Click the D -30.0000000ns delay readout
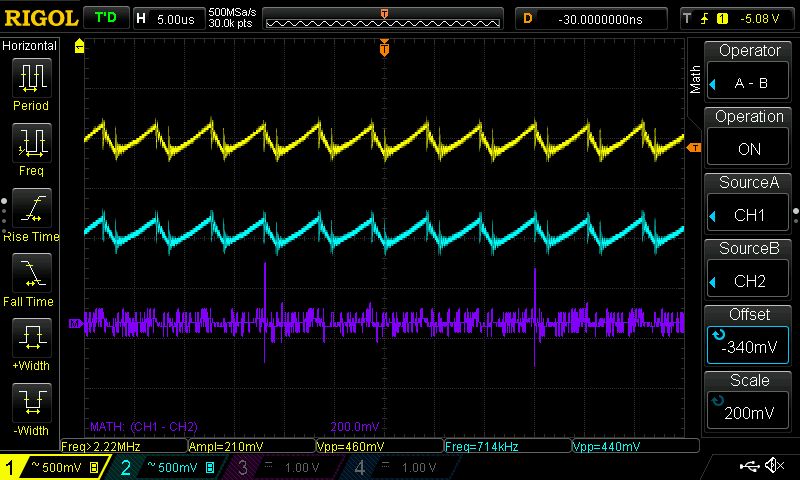The height and width of the screenshot is (480, 800). pyautogui.click(x=591, y=19)
